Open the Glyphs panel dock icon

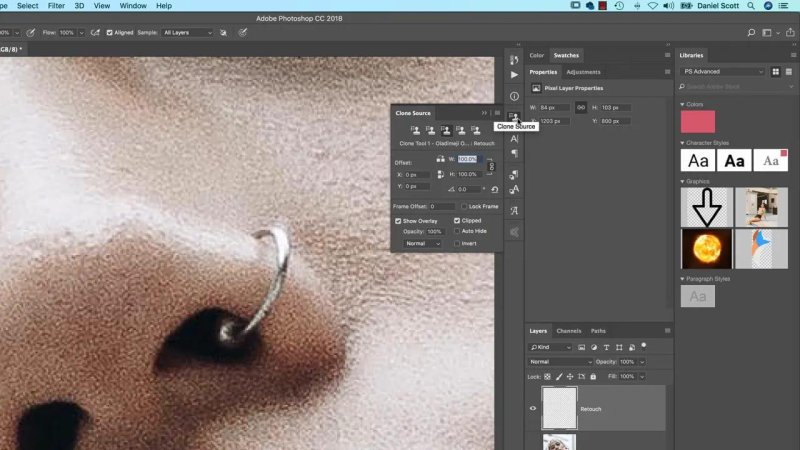(514, 211)
